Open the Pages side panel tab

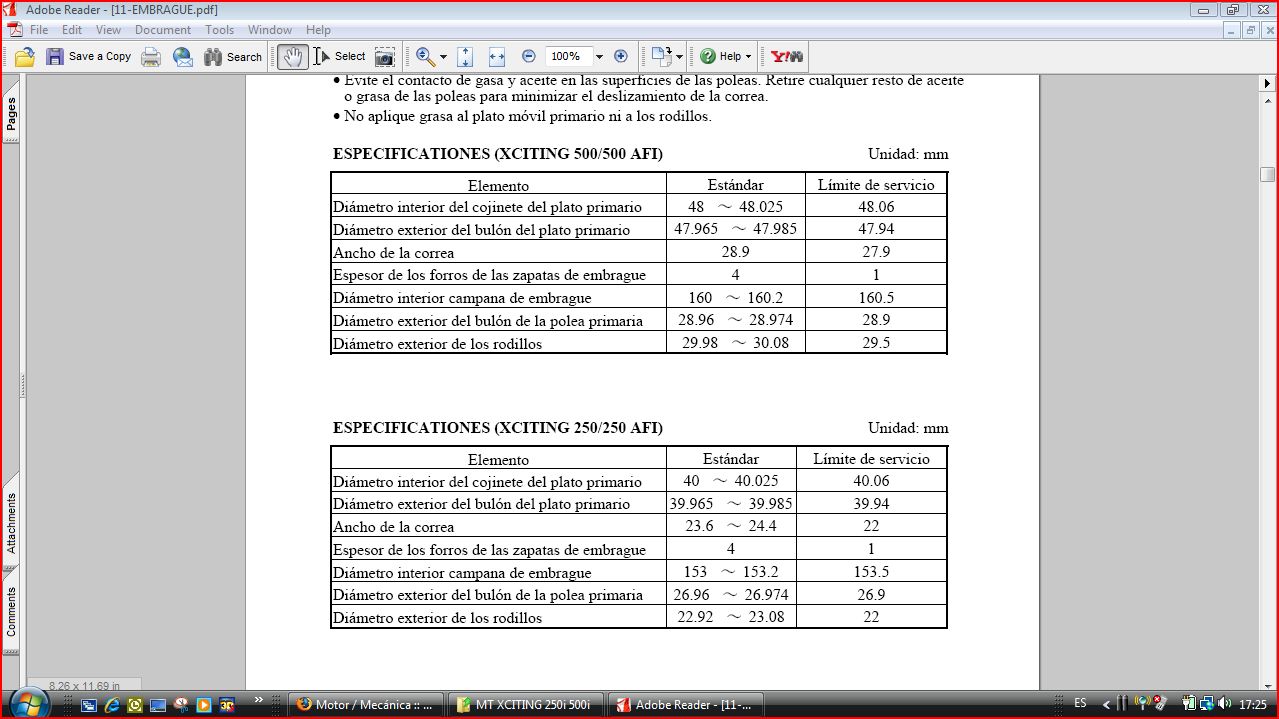(x=11, y=114)
